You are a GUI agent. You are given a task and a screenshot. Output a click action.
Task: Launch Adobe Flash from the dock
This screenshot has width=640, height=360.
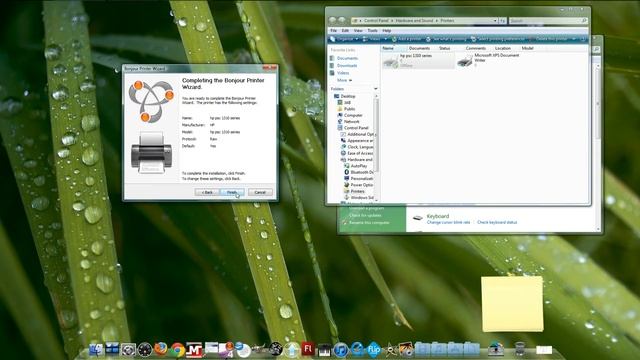point(308,349)
